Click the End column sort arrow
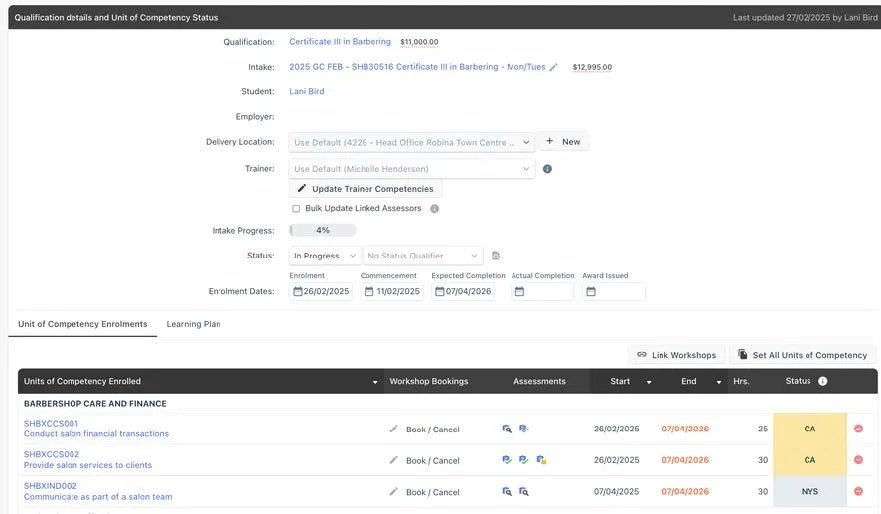 click(x=719, y=382)
